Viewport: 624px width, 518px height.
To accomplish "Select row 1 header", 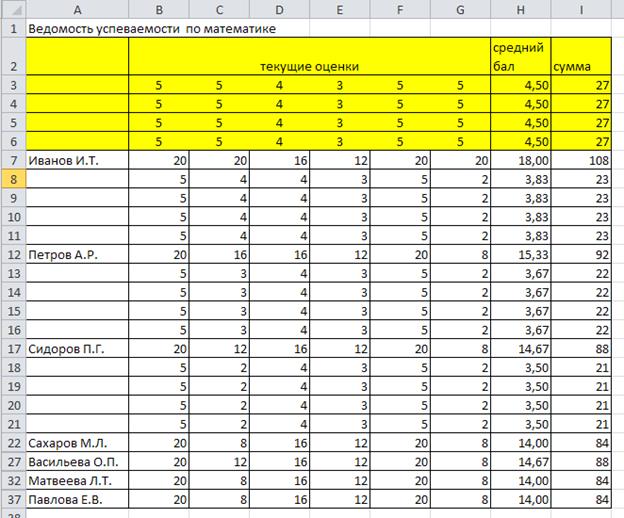I will tap(14, 28).
